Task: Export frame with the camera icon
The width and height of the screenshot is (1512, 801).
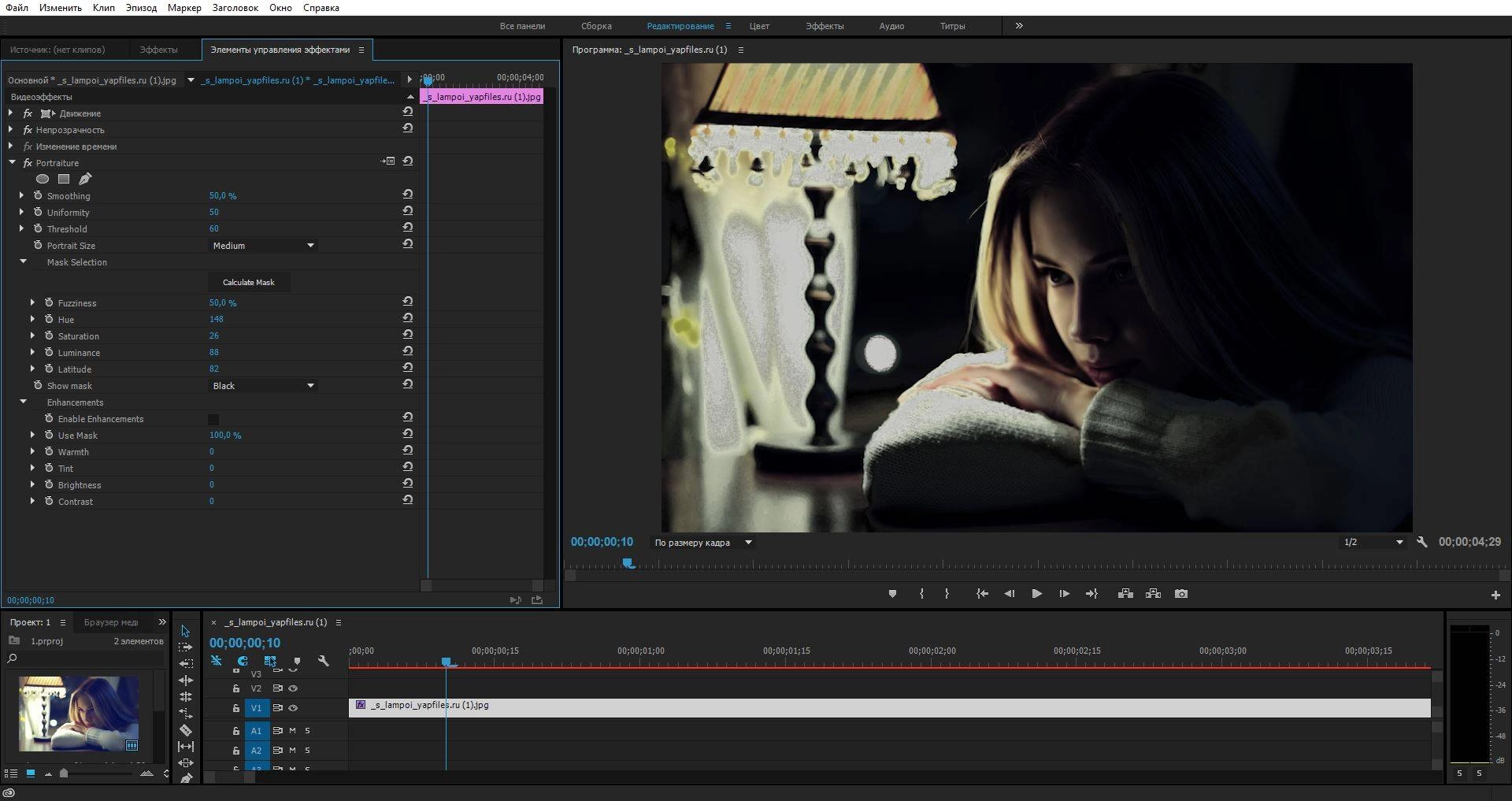Action: pos(1181,594)
